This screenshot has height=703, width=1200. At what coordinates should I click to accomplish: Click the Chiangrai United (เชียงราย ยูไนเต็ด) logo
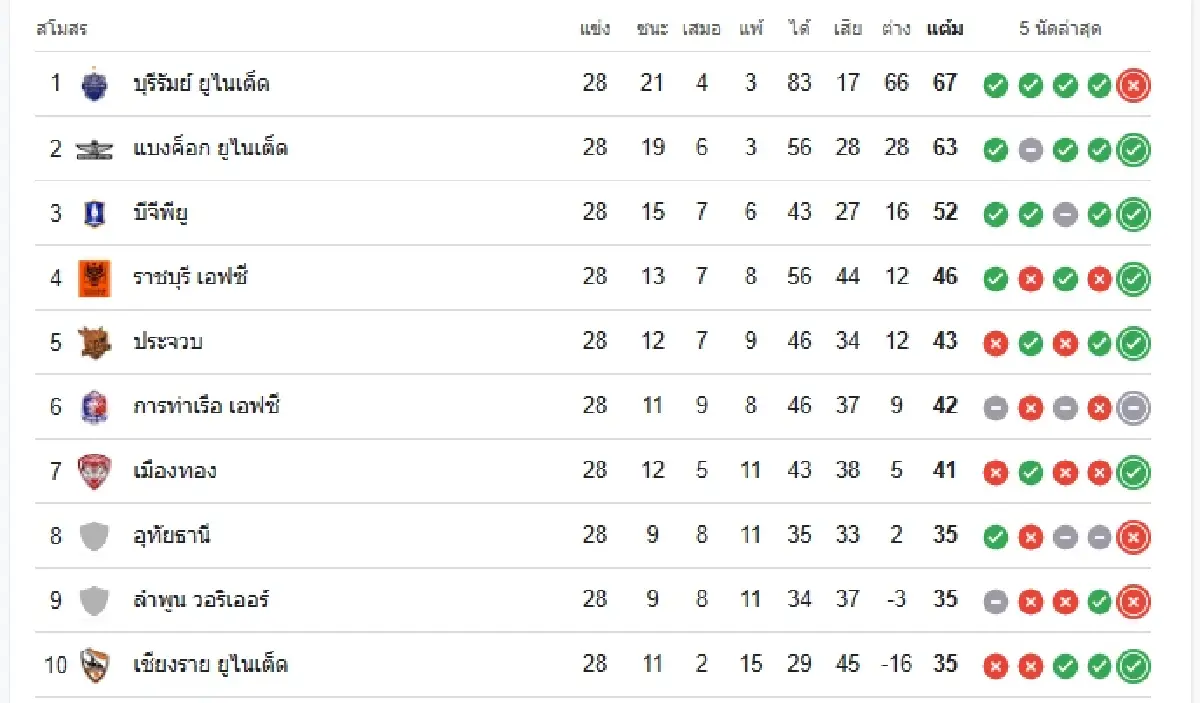point(93,665)
